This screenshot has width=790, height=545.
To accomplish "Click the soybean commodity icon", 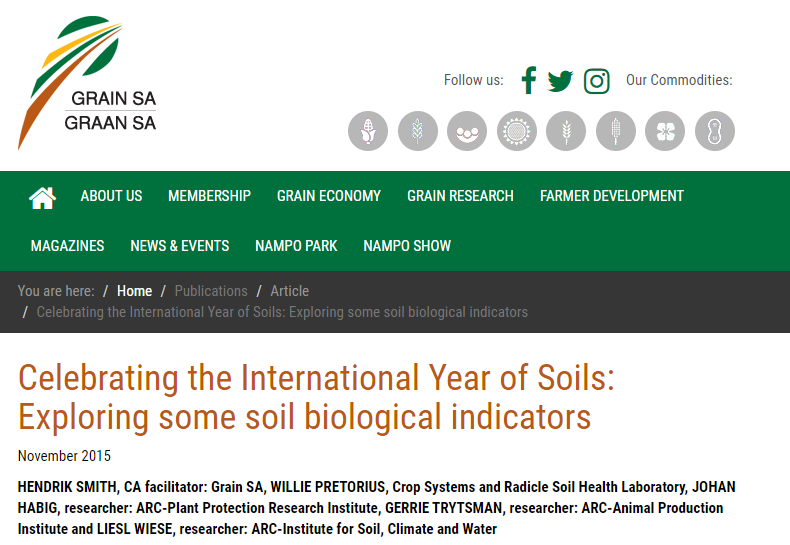I will pyautogui.click(x=467, y=131).
